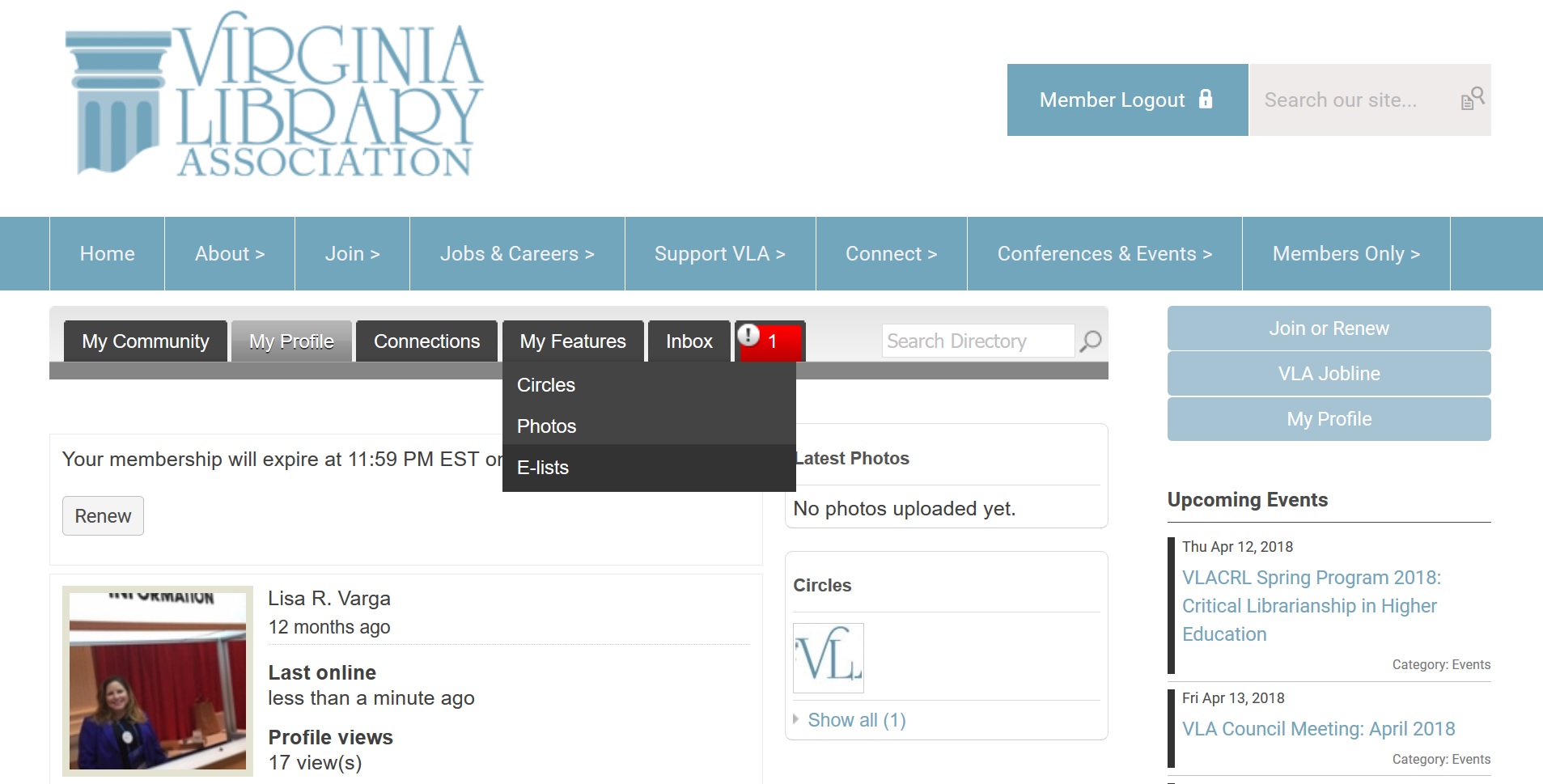This screenshot has height=784, width=1543.
Task: Click the Join or Renew sidebar button
Action: pyautogui.click(x=1329, y=328)
